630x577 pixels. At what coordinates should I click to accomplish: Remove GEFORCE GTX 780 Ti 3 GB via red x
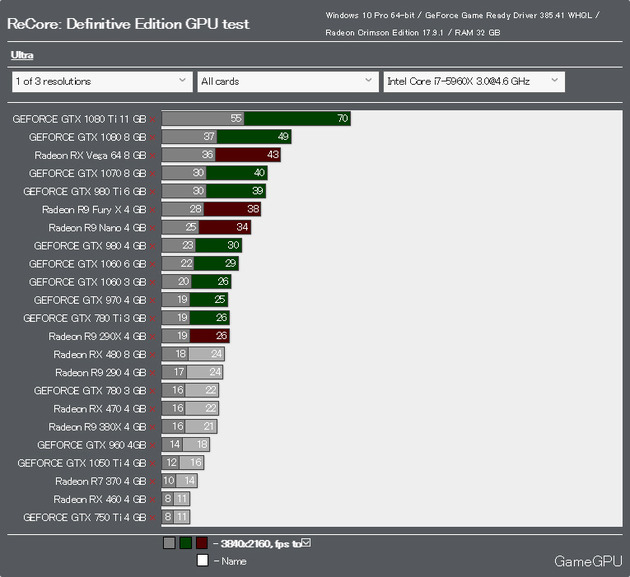point(152,318)
